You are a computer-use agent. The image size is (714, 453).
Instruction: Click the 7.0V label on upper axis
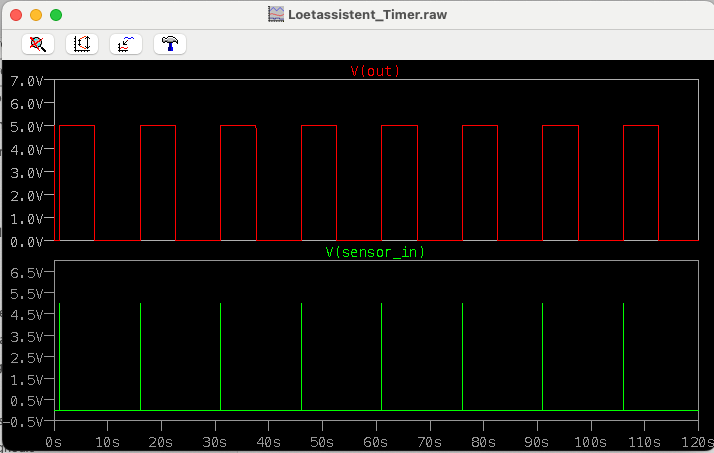(26, 80)
